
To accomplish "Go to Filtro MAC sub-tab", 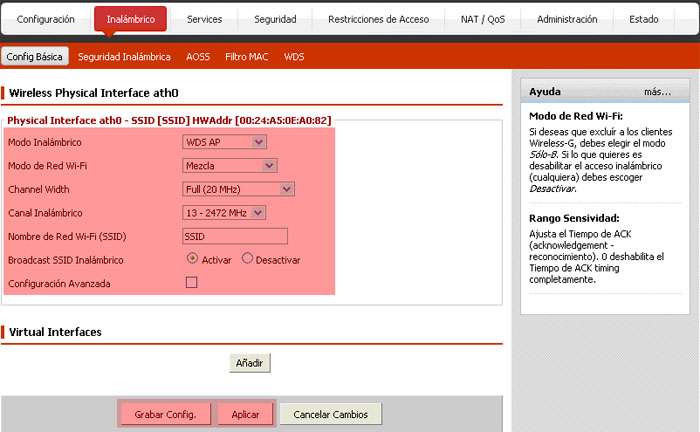I will point(247,57).
